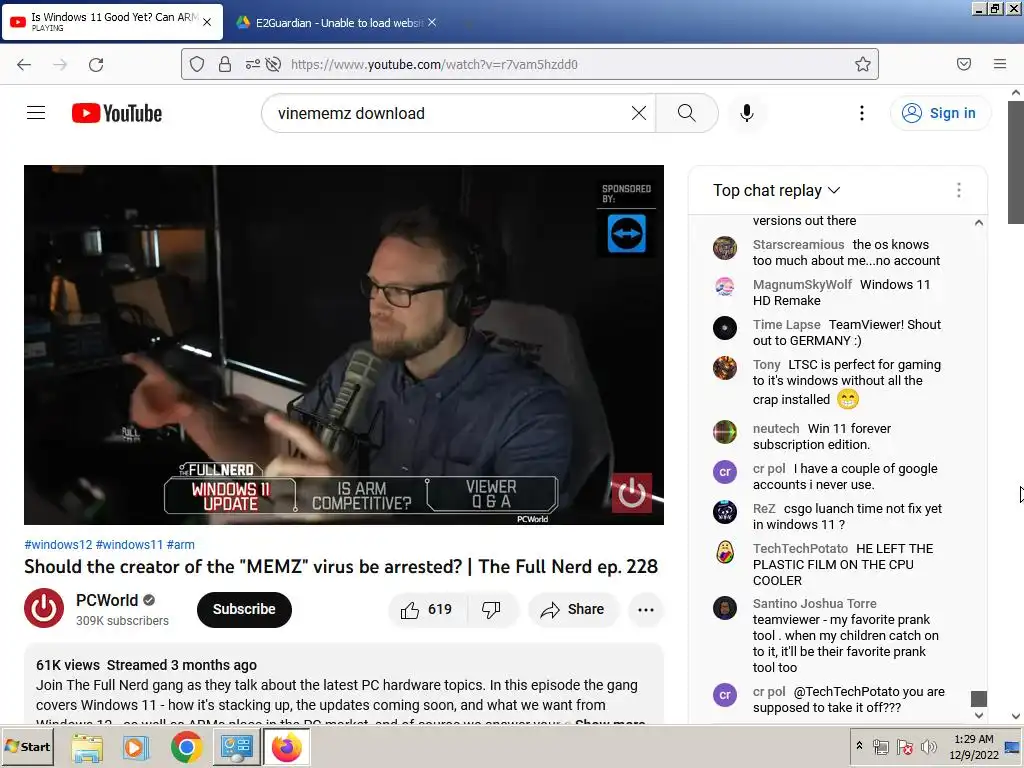Image resolution: width=1024 pixels, height=768 pixels.
Task: Open the YouTube guide hamburger menu
Action: click(x=36, y=113)
